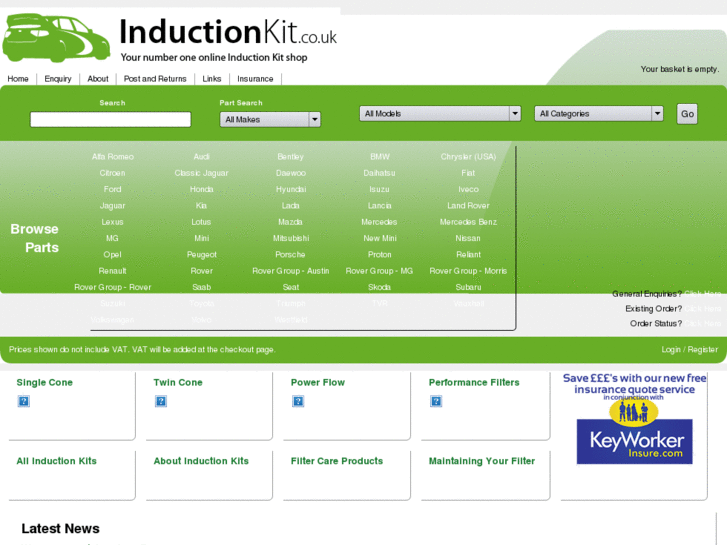727x545 pixels.
Task: Open the Single Cone category
Action: pyautogui.click(x=45, y=383)
